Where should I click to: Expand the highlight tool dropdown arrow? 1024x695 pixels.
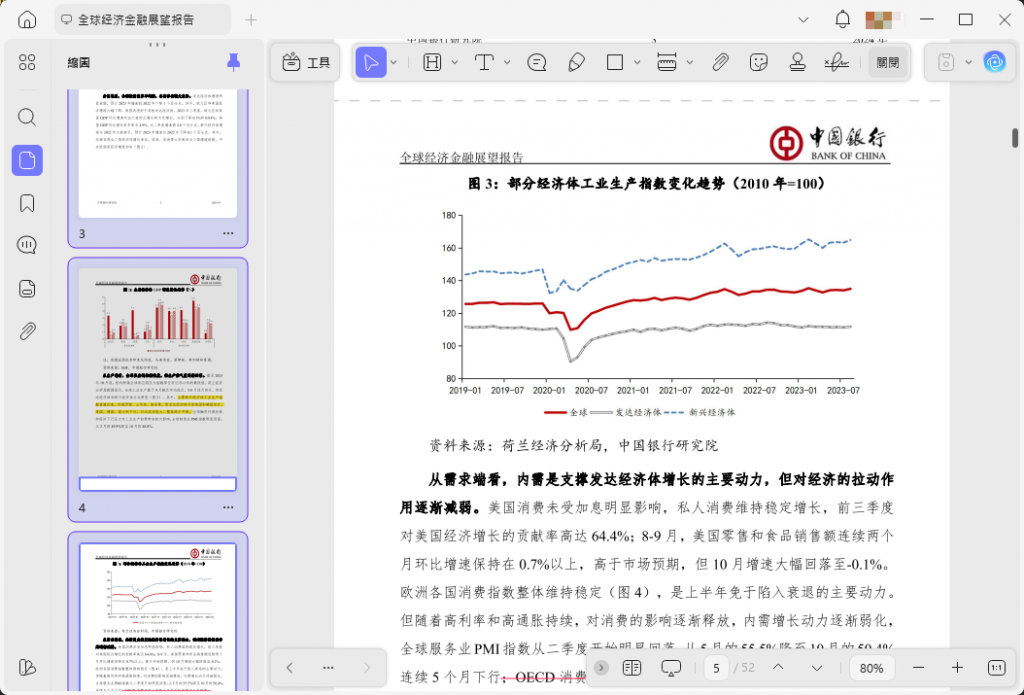[455, 63]
